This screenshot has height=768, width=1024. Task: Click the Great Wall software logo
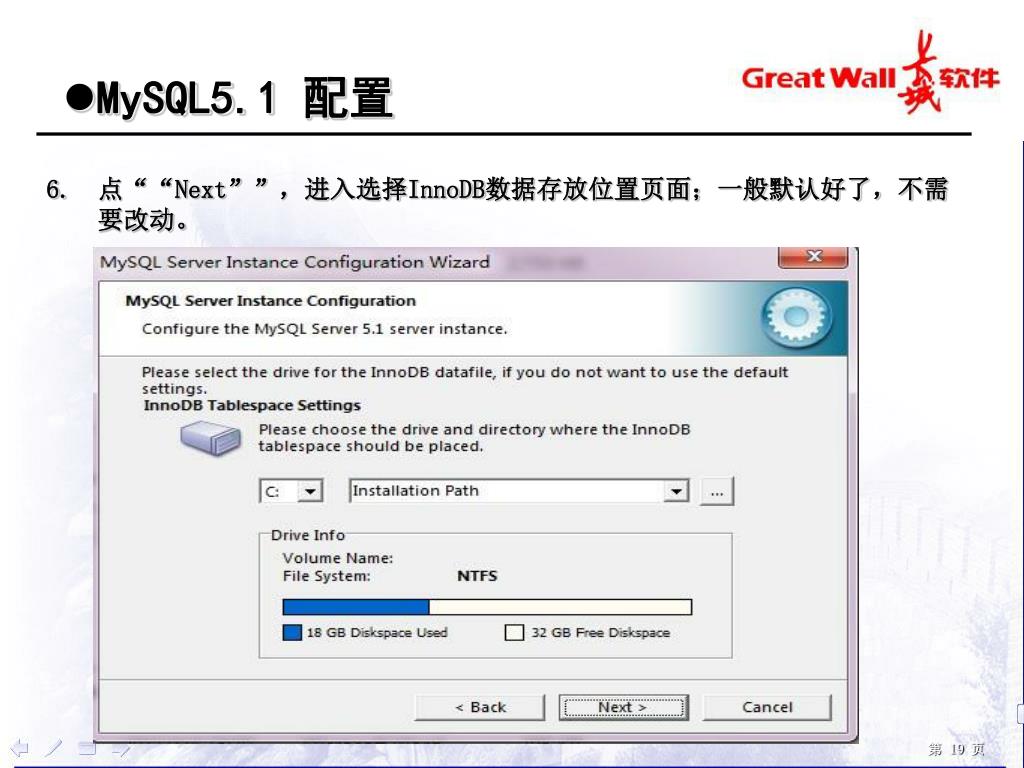870,73
